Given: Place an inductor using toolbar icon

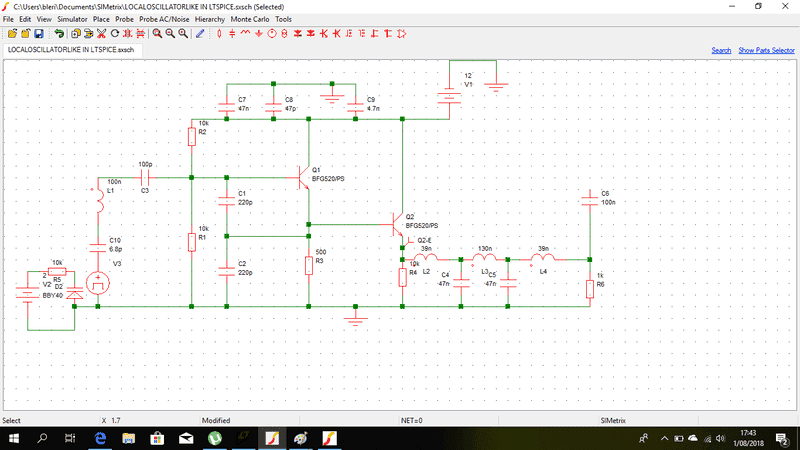Looking at the screenshot, I should pyautogui.click(x=246, y=33).
